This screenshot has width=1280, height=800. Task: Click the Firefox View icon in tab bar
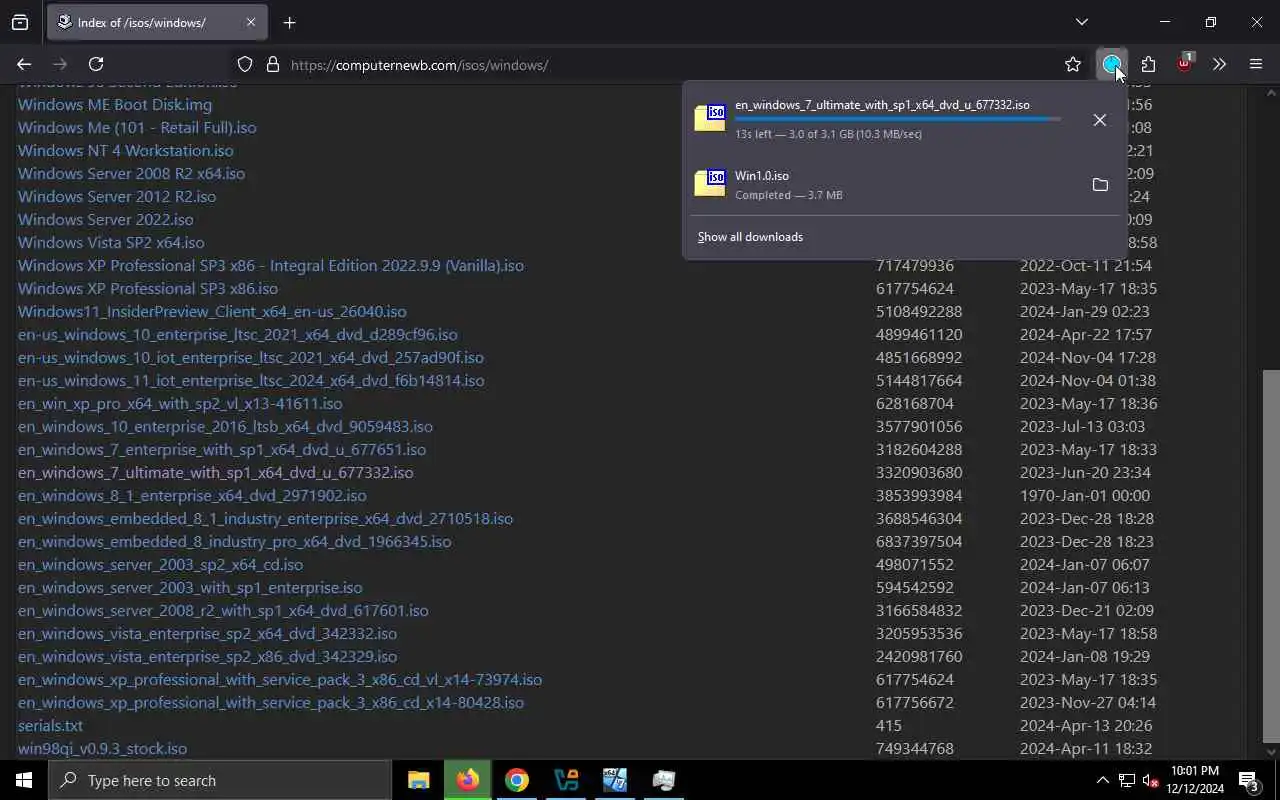tap(20, 22)
